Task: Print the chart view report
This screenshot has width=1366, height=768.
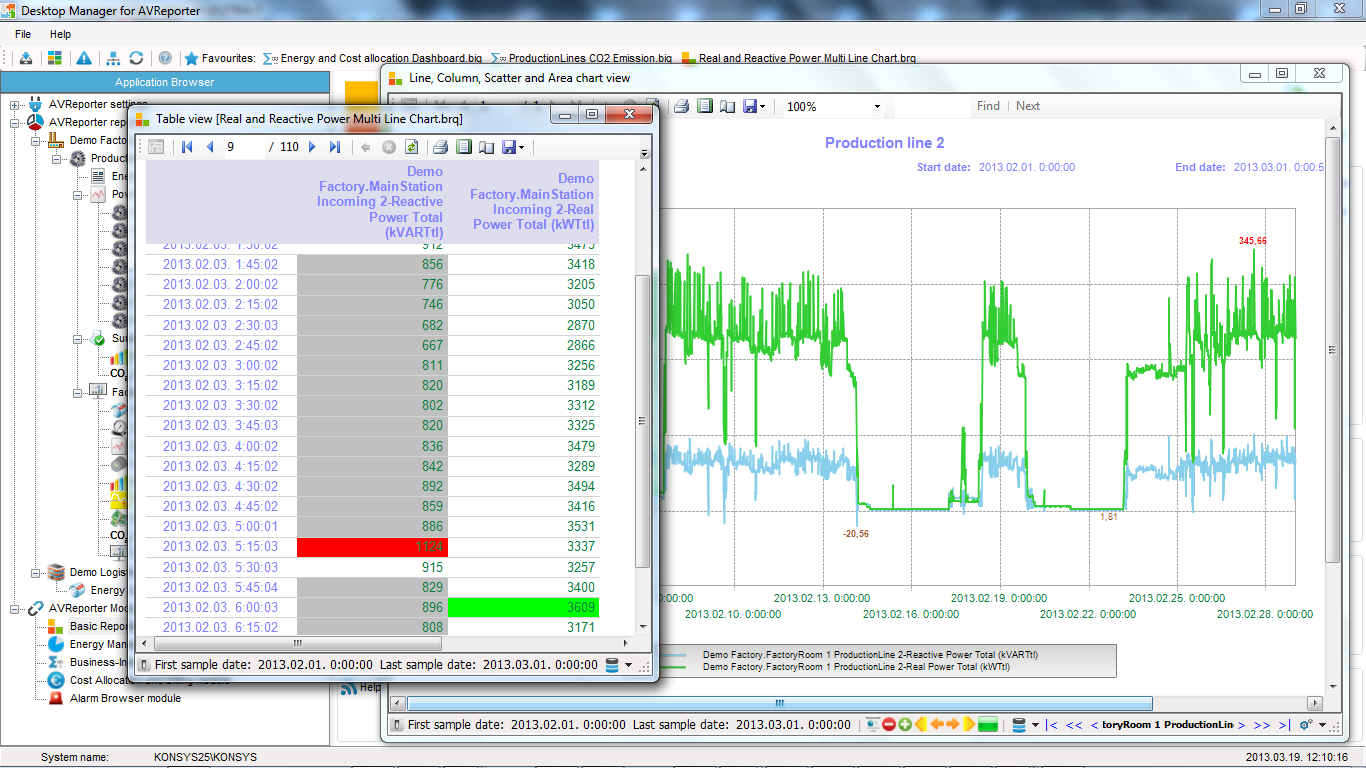Action: point(681,106)
